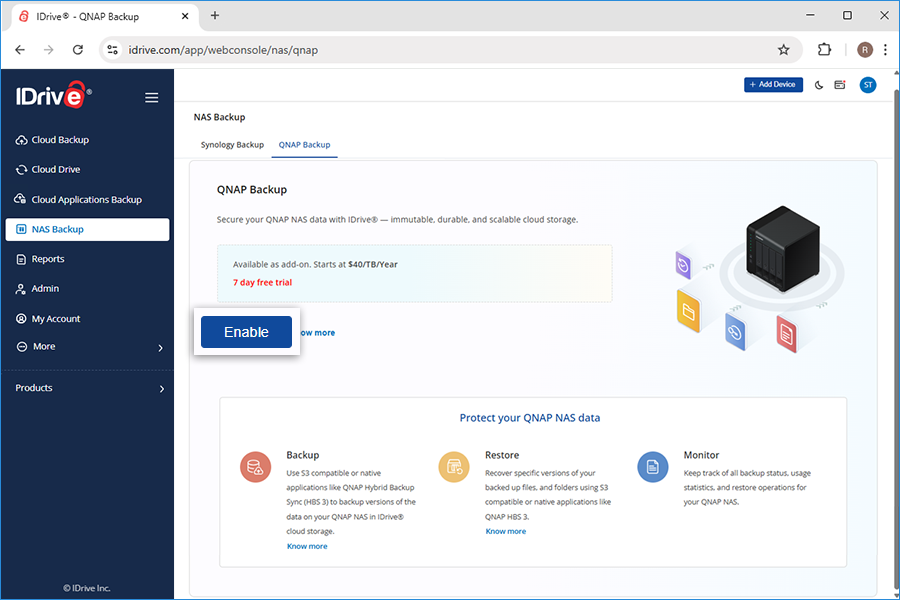Reload the page with refresh icon
Viewport: 900px width, 600px height.
click(x=78, y=50)
